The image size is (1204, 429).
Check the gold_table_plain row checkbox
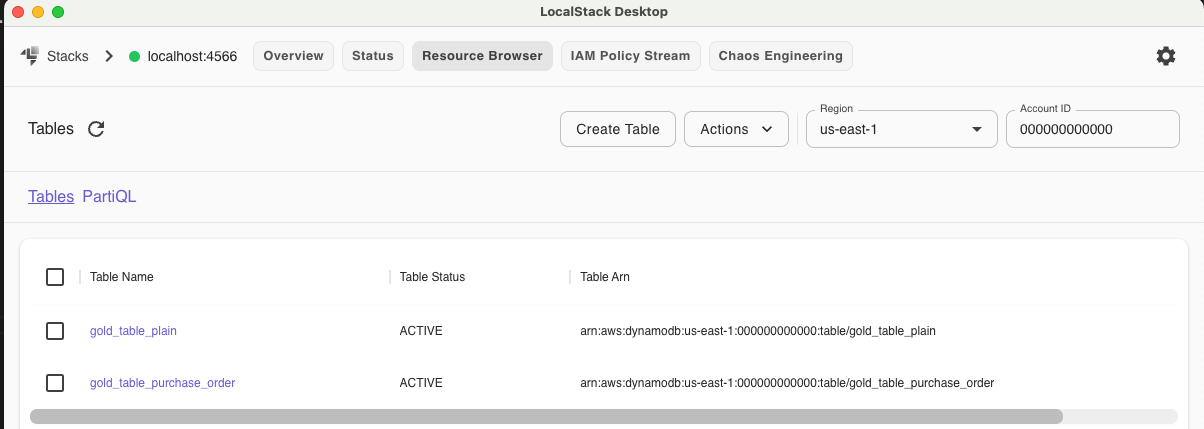[55, 331]
